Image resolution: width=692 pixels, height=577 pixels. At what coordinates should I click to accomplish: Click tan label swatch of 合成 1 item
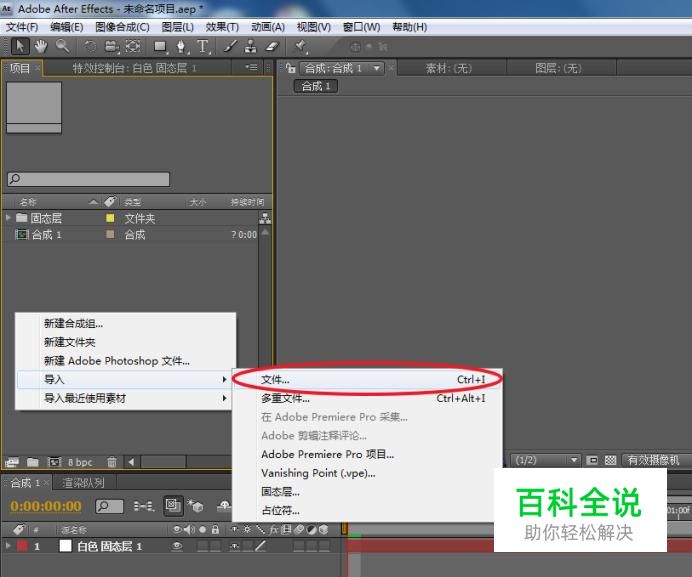[x=110, y=234]
